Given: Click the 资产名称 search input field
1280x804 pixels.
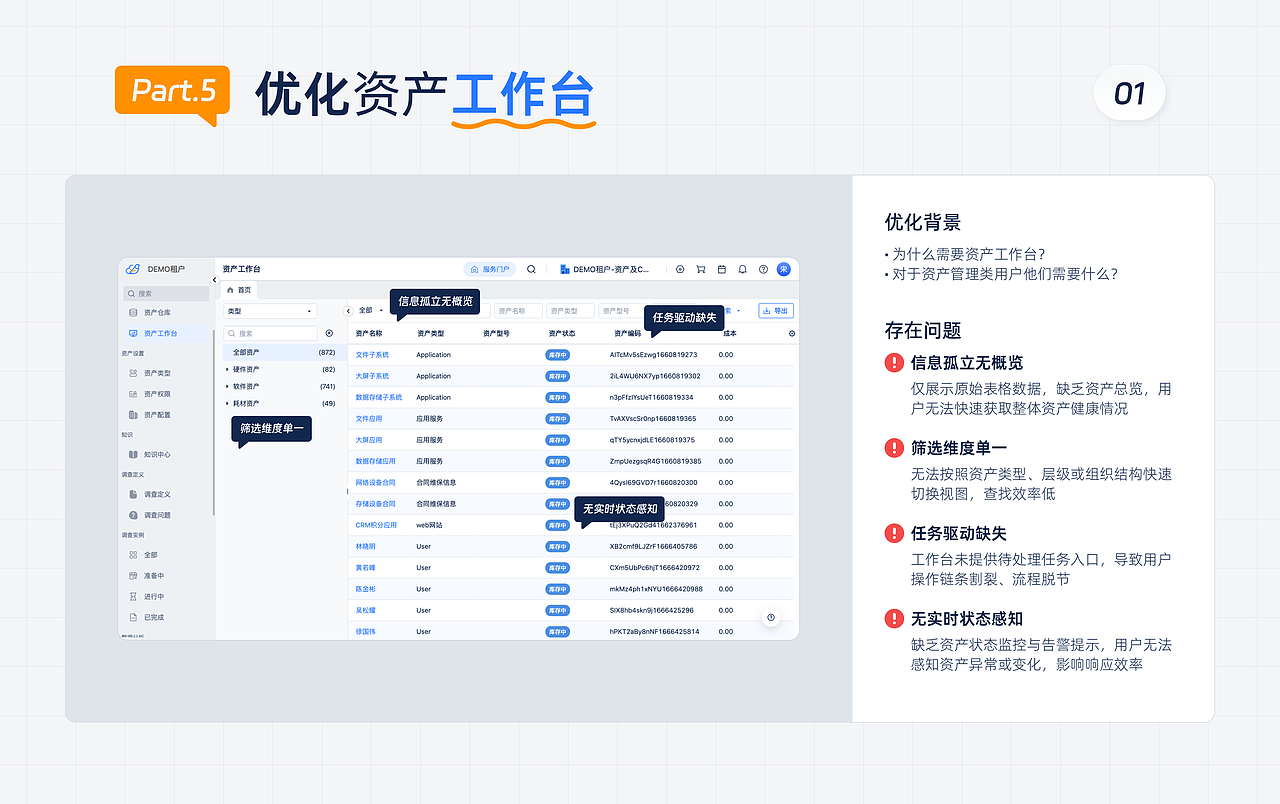Looking at the screenshot, I should coord(520,311).
